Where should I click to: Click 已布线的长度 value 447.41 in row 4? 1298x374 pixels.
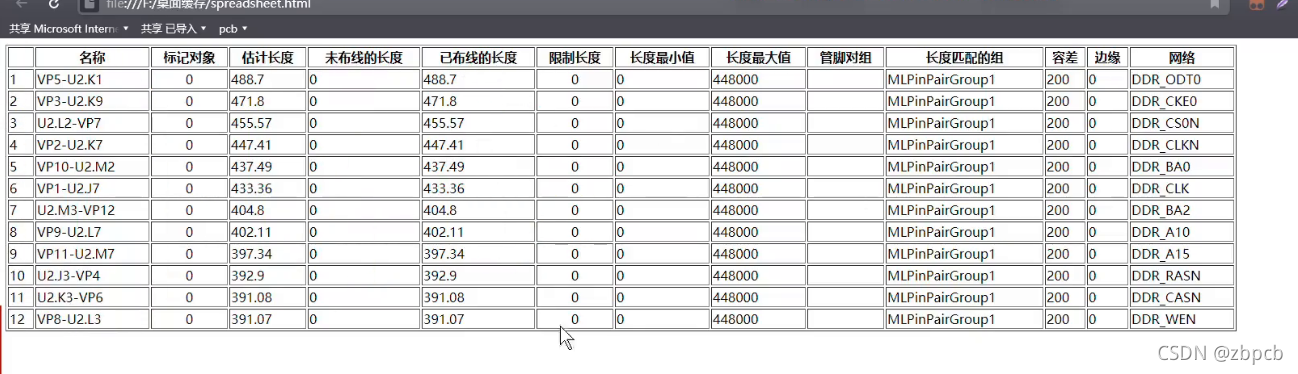click(478, 145)
